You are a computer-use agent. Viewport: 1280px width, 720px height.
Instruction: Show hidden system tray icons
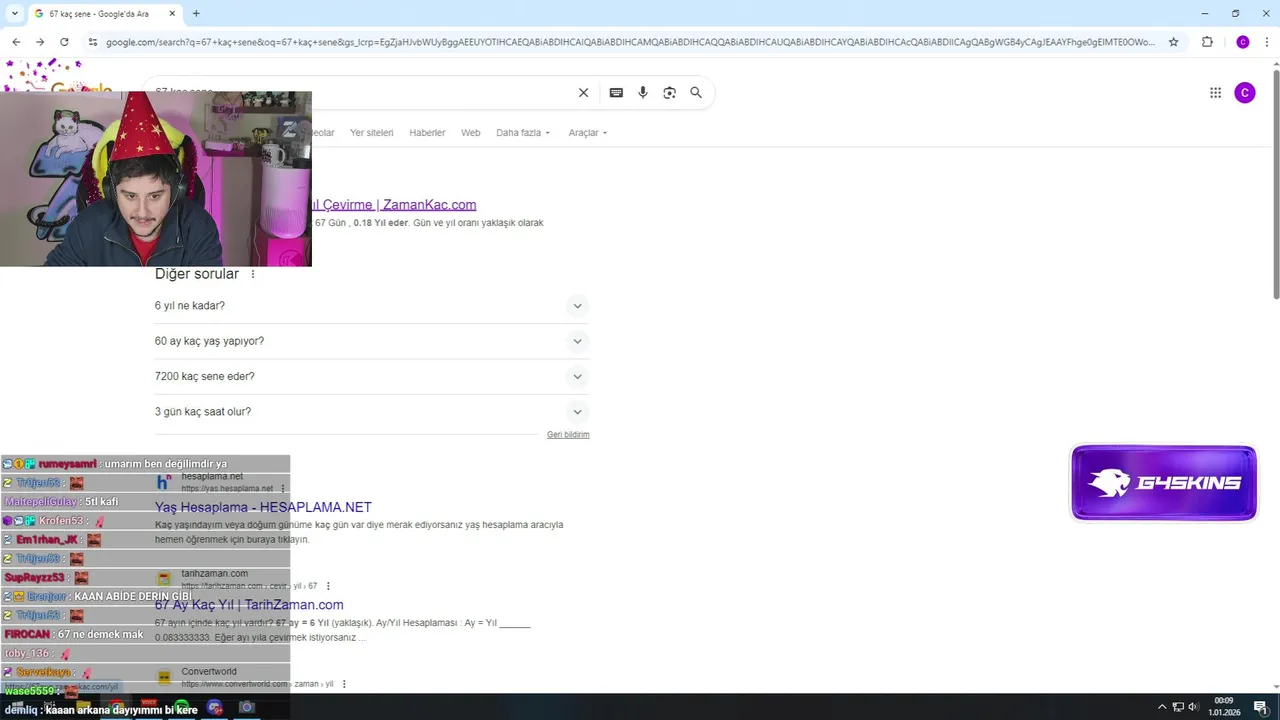click(1162, 707)
